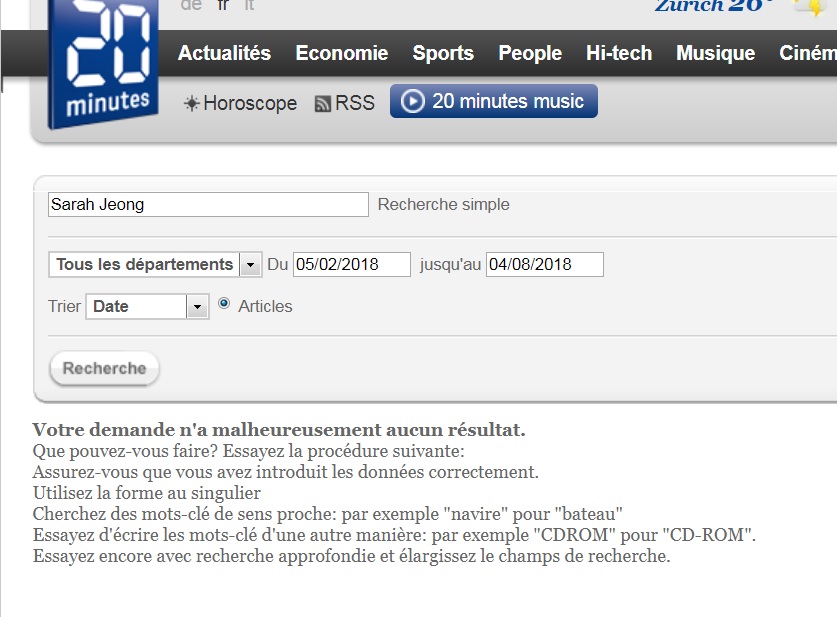Open the Hi-tech menu item
The width and height of the screenshot is (837, 617).
click(619, 54)
